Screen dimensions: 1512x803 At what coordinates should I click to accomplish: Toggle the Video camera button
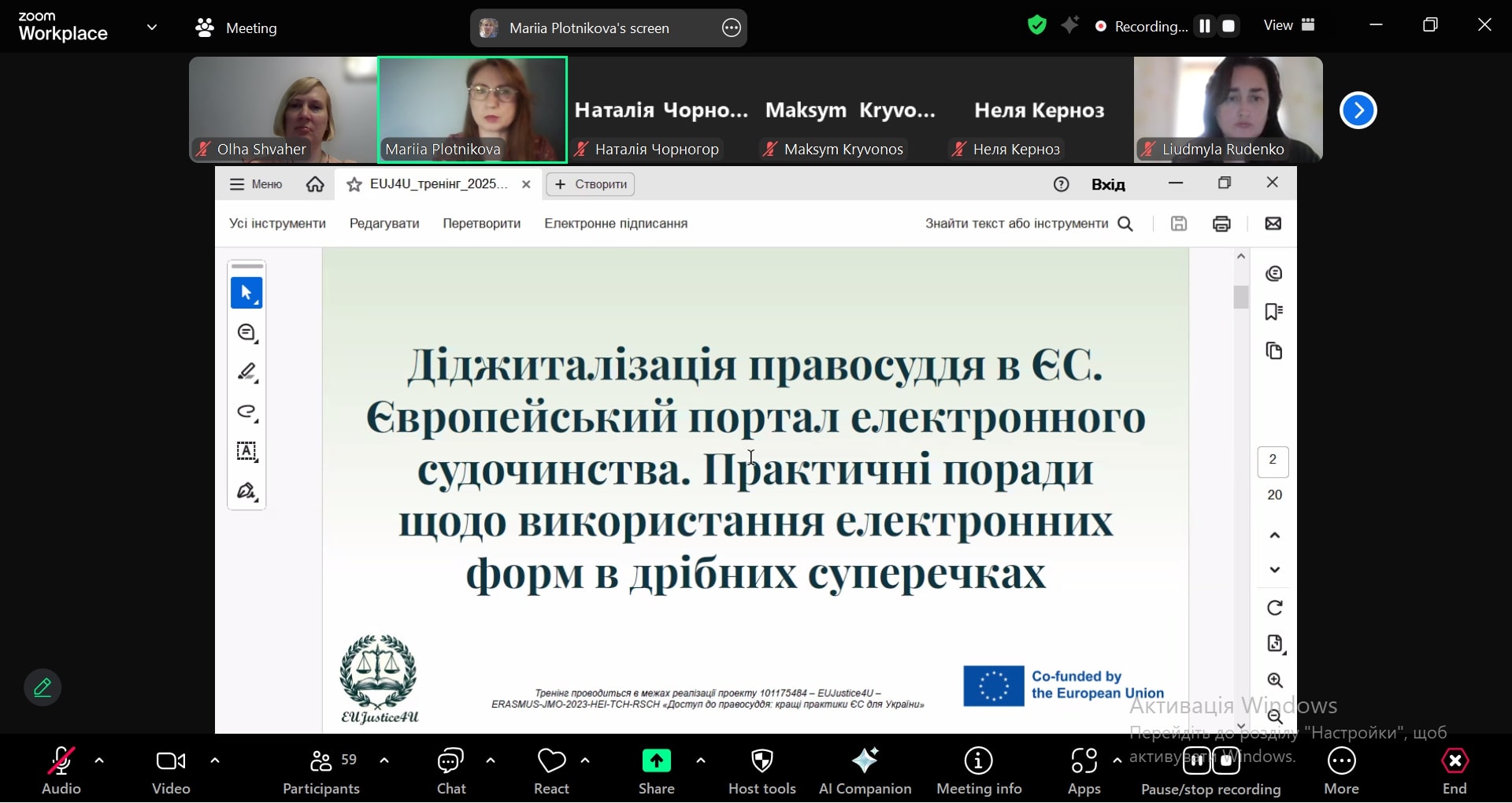(x=171, y=771)
